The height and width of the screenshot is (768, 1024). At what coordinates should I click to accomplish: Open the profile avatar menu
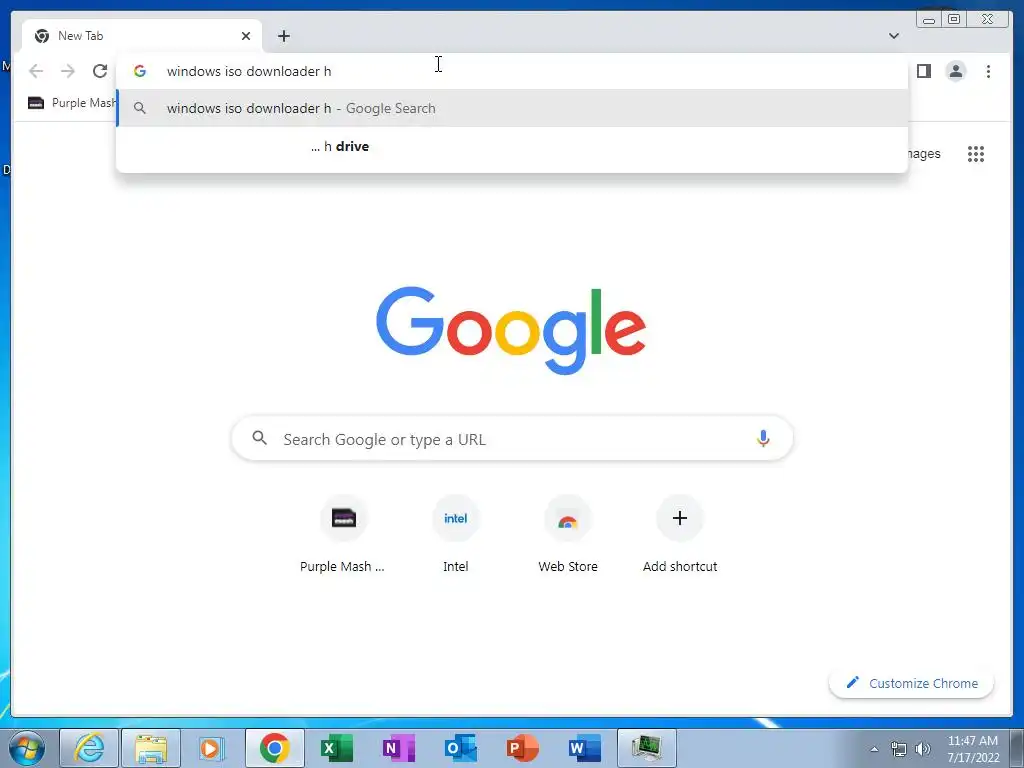955,71
